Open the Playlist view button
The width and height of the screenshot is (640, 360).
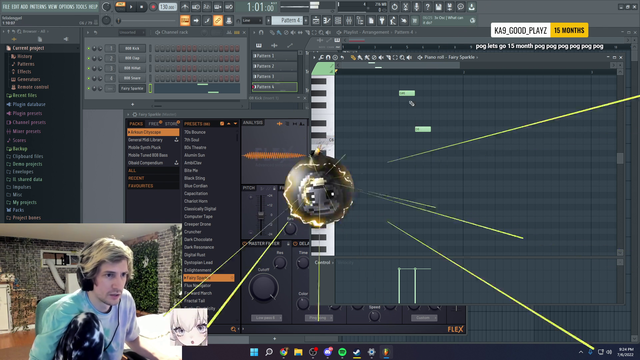tap(316, 20)
